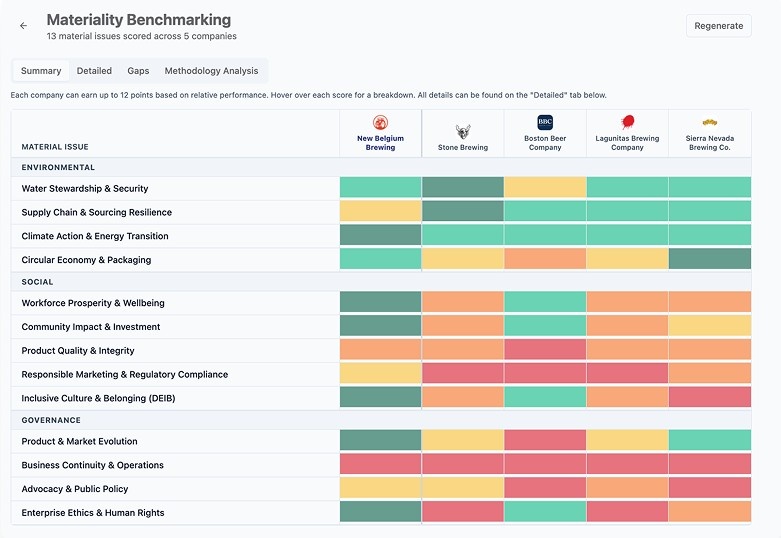This screenshot has height=538, width=781.
Task: Click the Stone Brewing gargoyle logo
Action: pyautogui.click(x=463, y=132)
